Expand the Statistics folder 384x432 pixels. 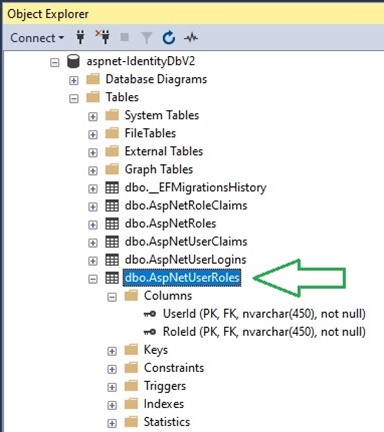[112, 423]
